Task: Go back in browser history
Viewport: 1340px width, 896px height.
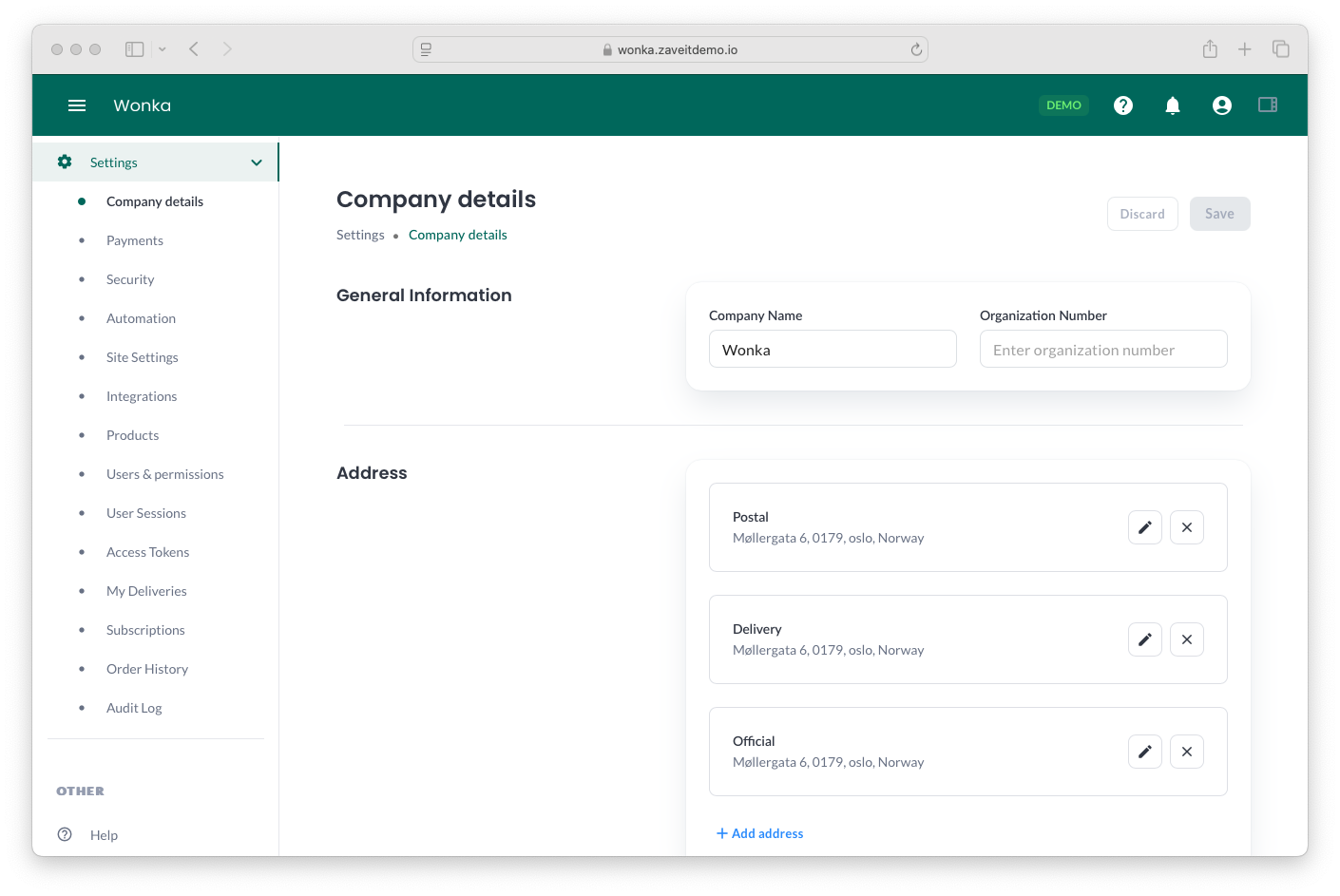Action: (194, 49)
